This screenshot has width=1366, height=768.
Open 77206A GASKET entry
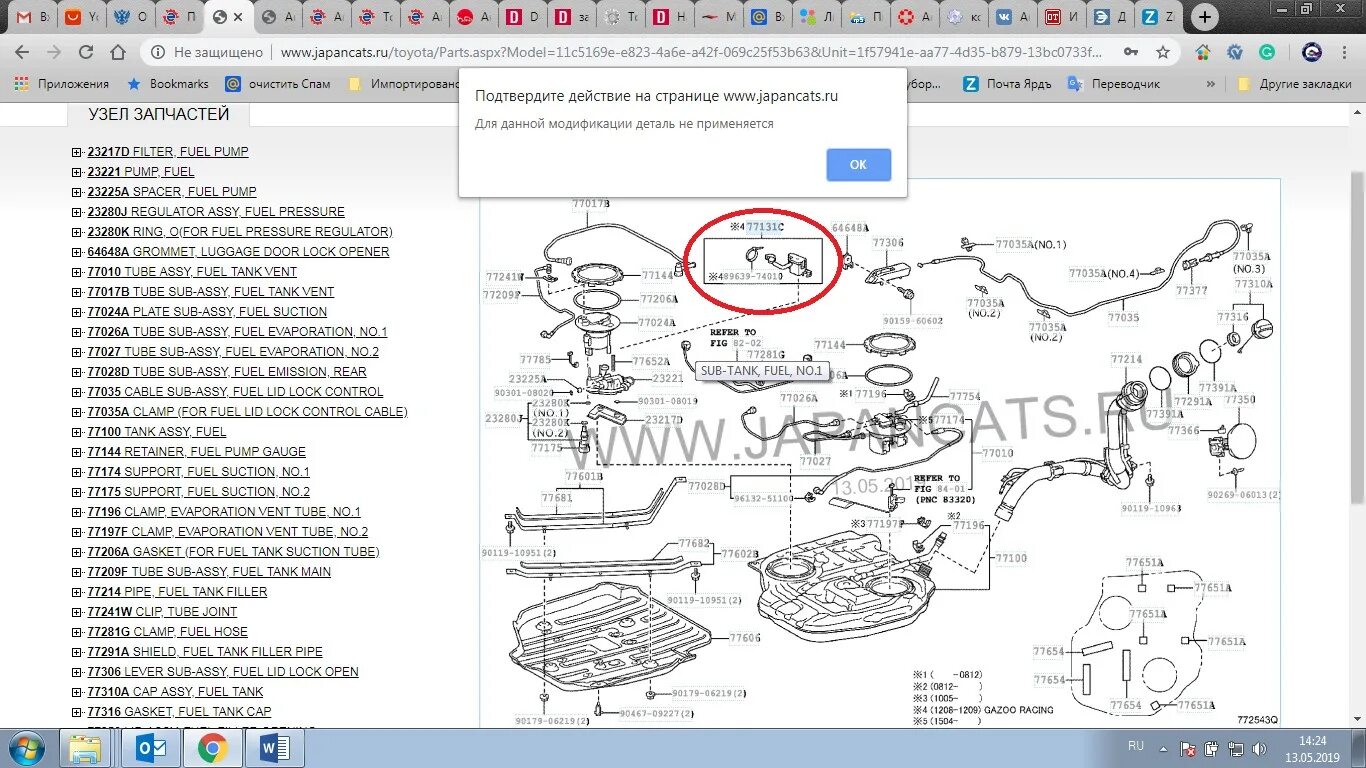[x=233, y=552]
